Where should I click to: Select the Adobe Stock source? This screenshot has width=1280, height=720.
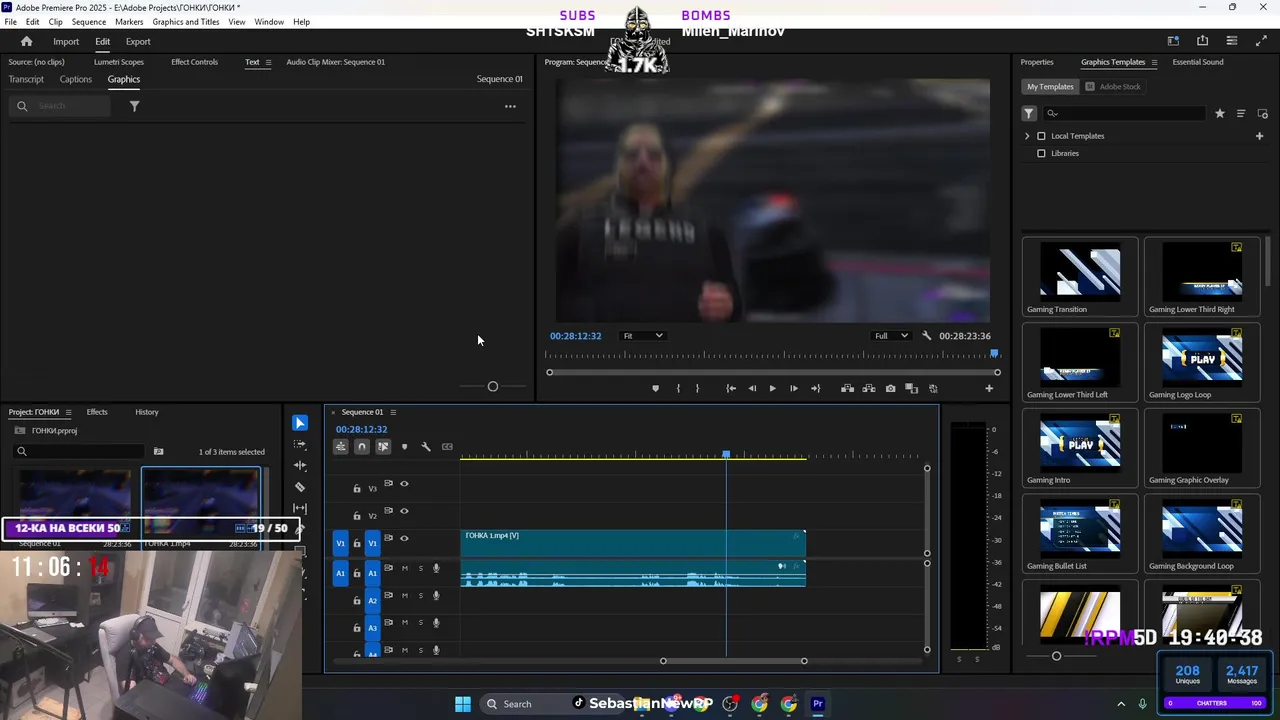pyautogui.click(x=1113, y=87)
